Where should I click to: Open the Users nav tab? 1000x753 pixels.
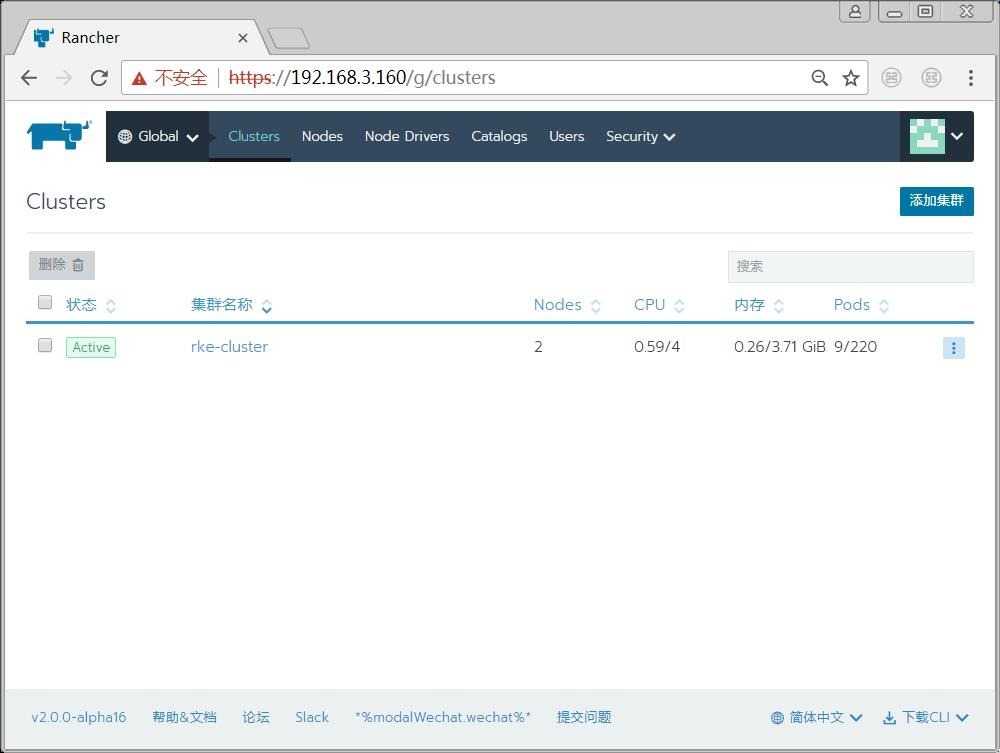[x=566, y=136]
